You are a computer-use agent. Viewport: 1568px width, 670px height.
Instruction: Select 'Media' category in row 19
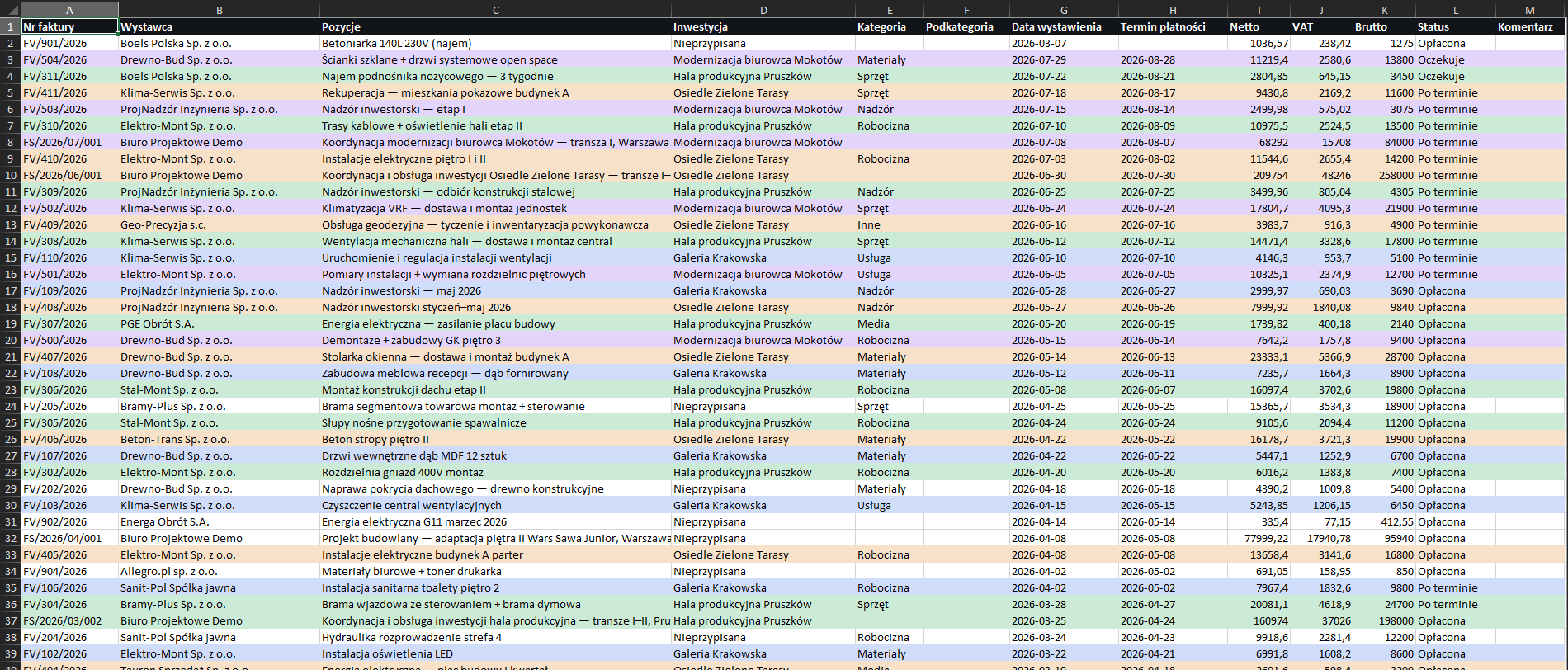[890, 323]
